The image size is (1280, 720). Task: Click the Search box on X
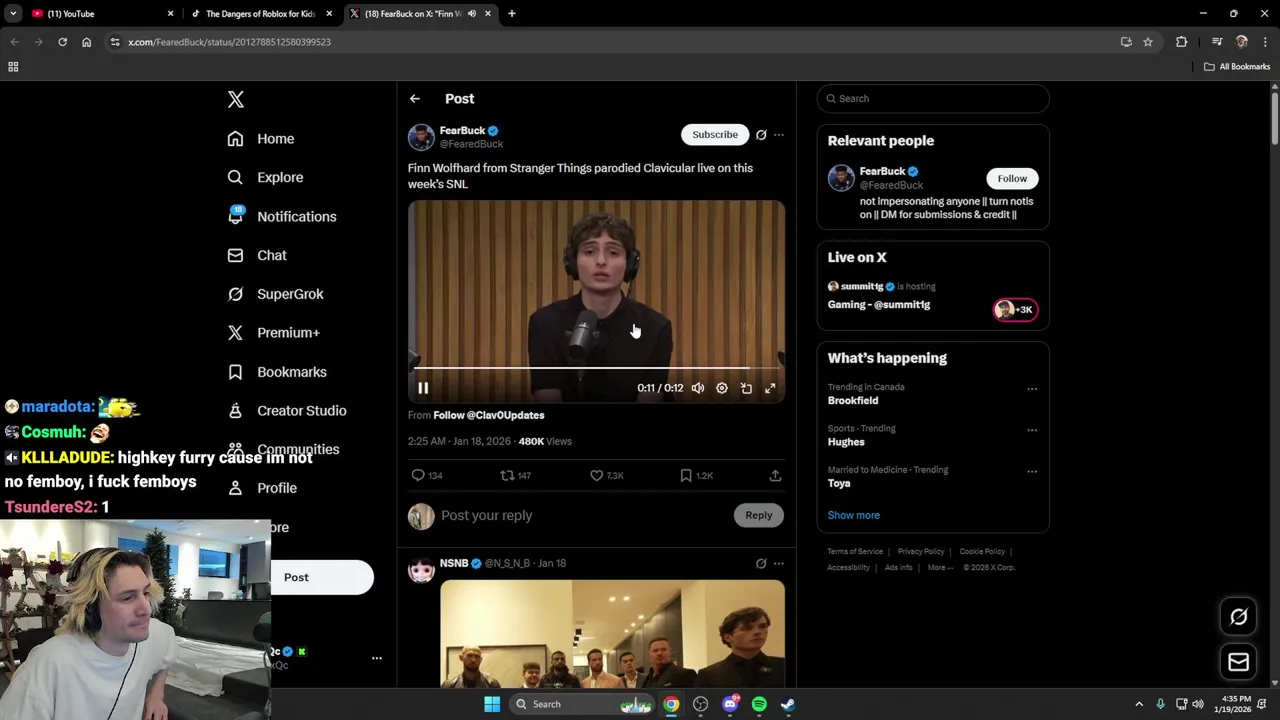coord(933,98)
